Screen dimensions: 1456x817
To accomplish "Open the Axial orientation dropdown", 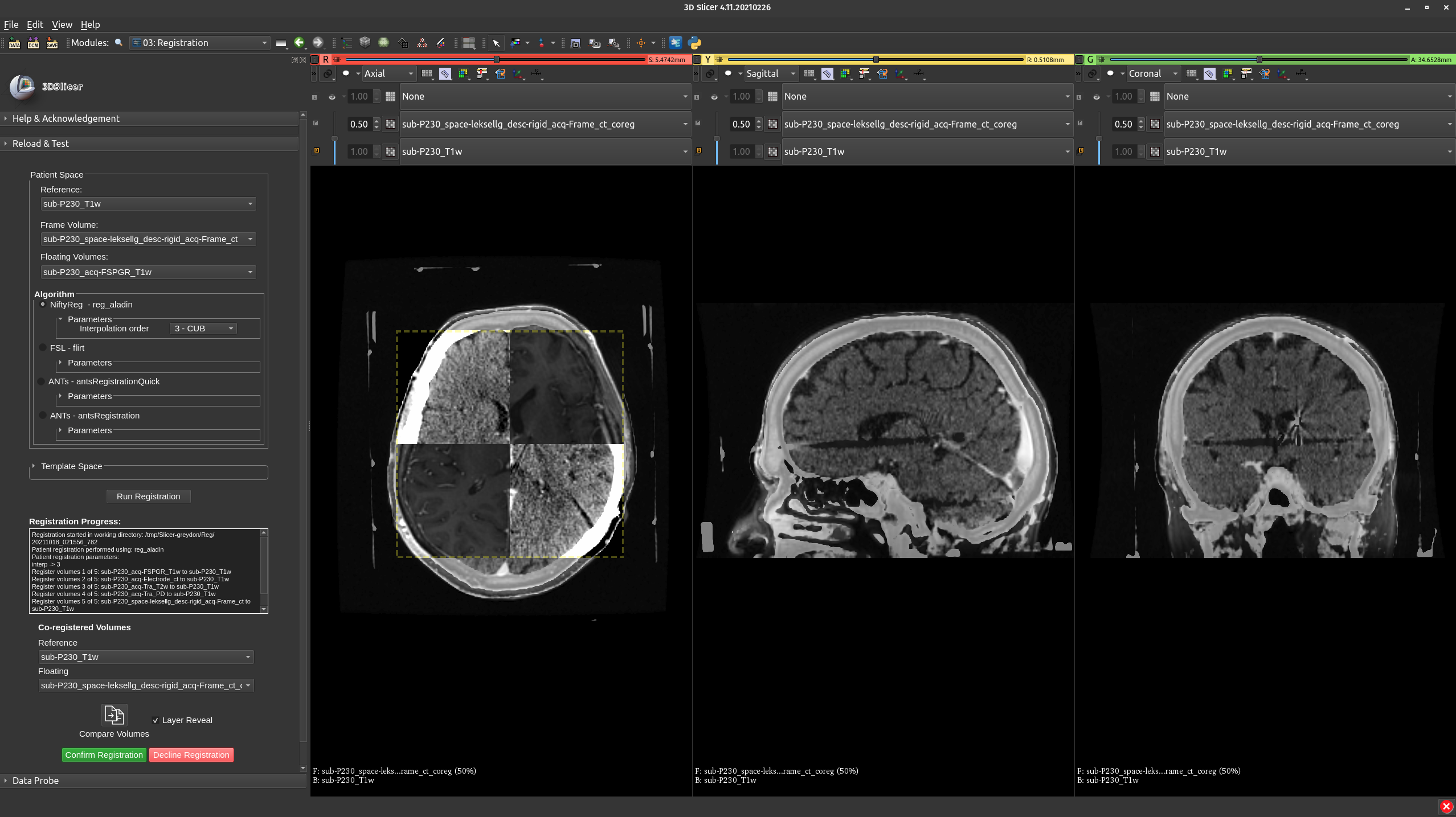I will tap(388, 73).
